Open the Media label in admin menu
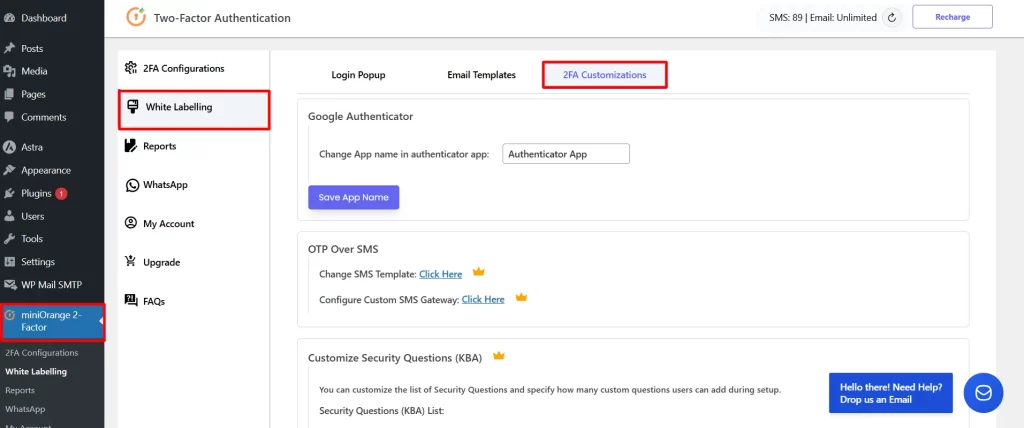The width and height of the screenshot is (1024, 428). pyautogui.click(x=34, y=71)
